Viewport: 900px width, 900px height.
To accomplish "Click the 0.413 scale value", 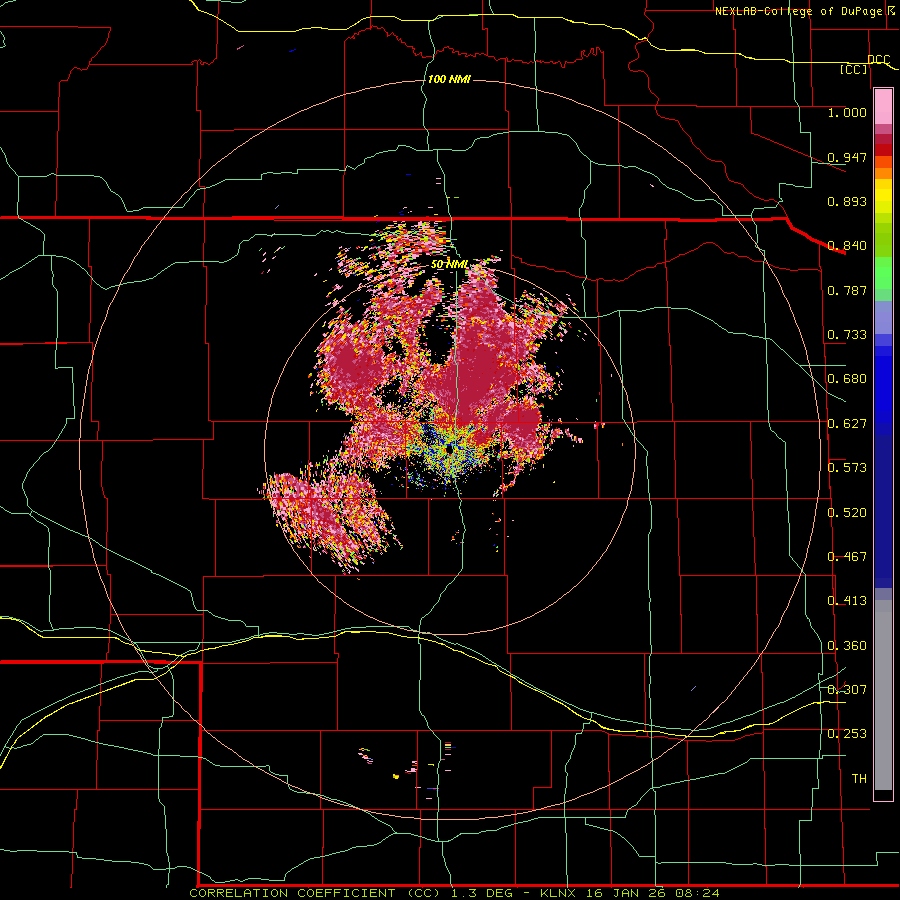I will pos(847,601).
